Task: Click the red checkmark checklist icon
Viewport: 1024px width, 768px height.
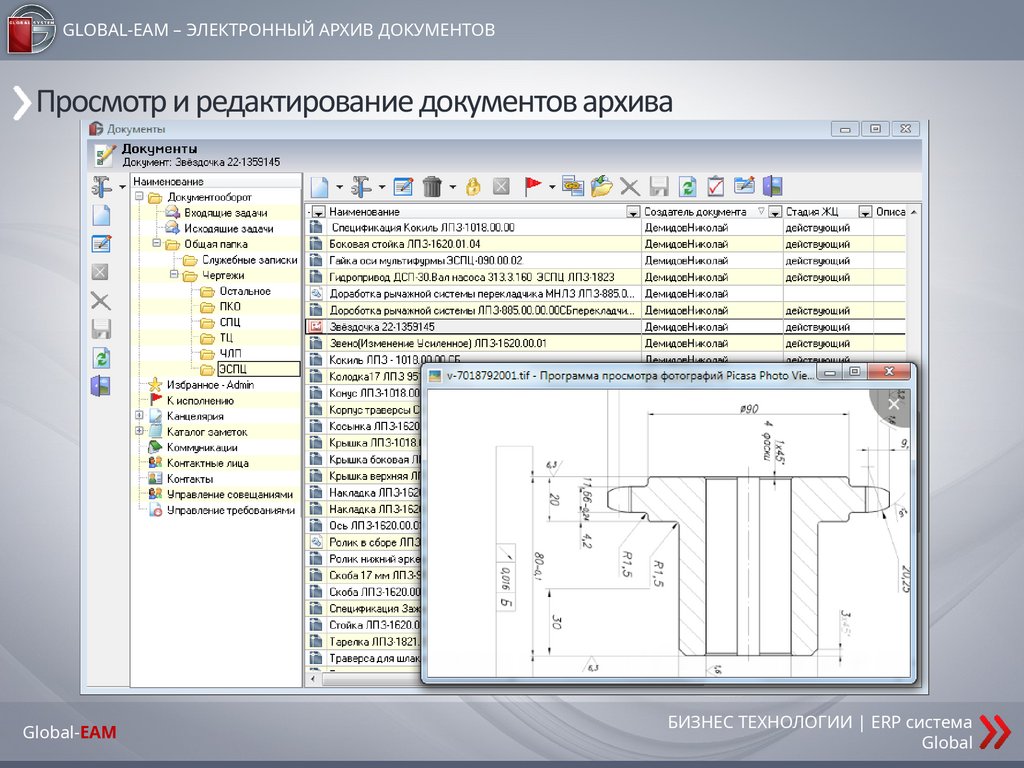Action: (x=715, y=186)
